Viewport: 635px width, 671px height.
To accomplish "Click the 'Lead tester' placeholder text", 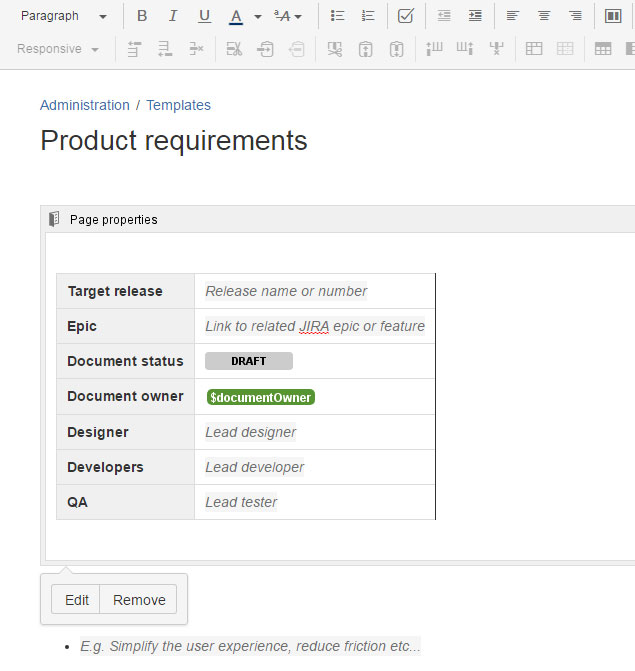I will [x=241, y=502].
